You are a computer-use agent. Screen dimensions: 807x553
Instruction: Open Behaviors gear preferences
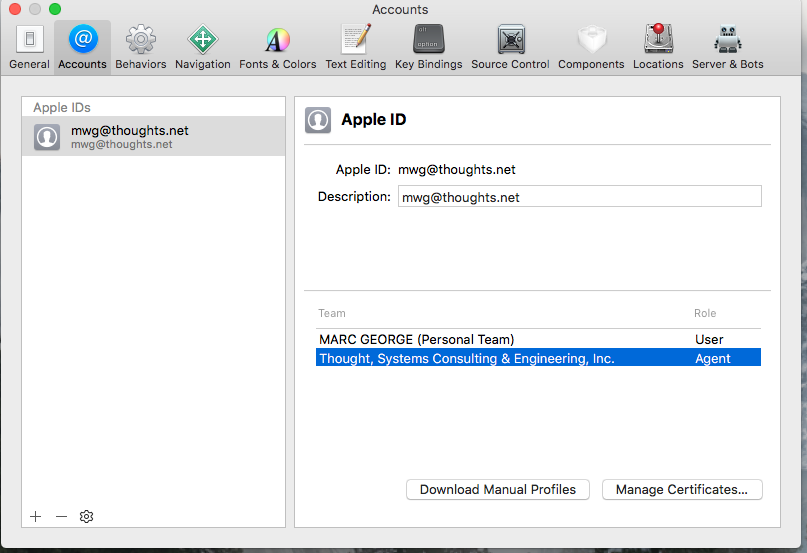141,47
